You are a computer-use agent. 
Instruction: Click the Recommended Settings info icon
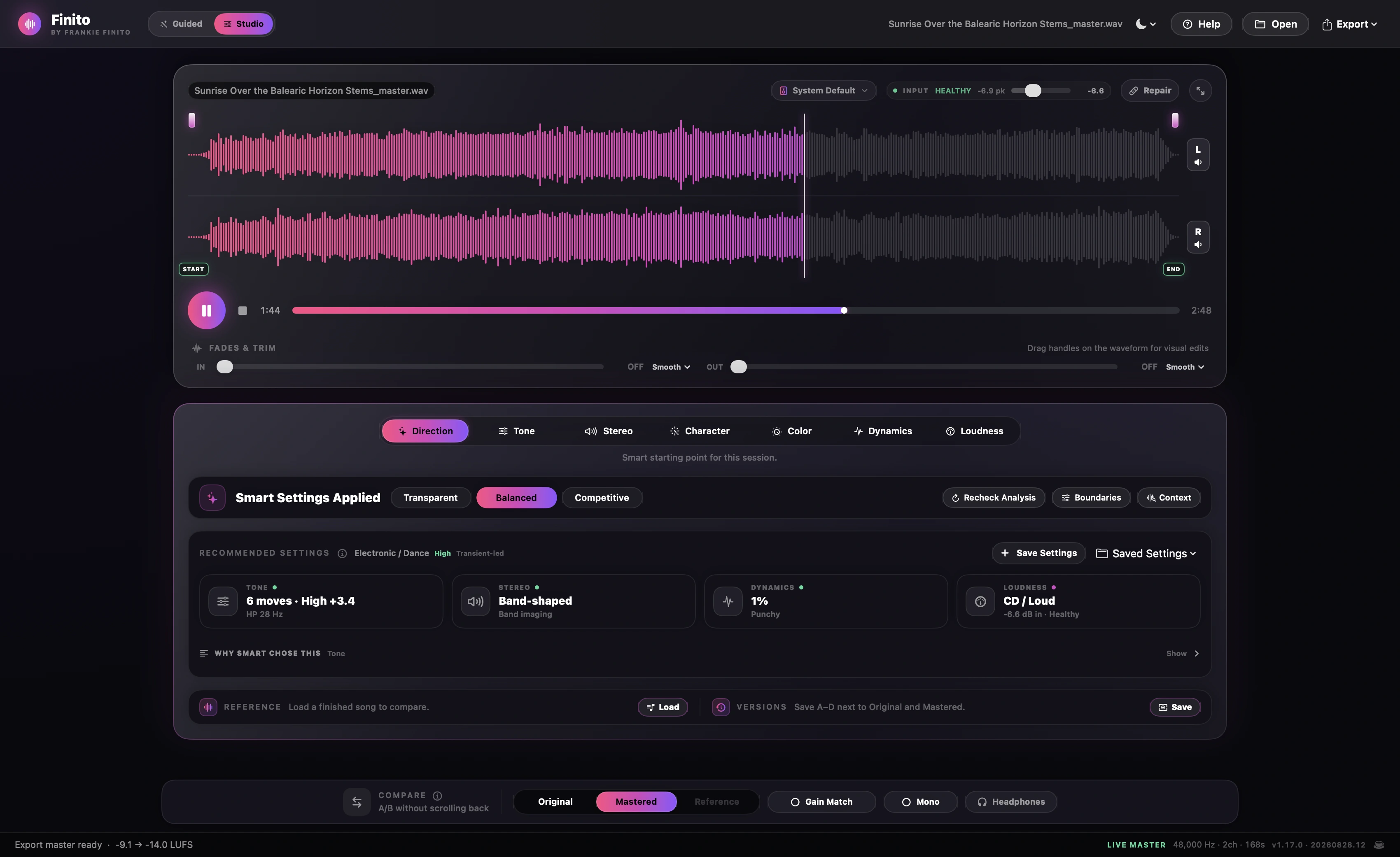pyautogui.click(x=342, y=553)
